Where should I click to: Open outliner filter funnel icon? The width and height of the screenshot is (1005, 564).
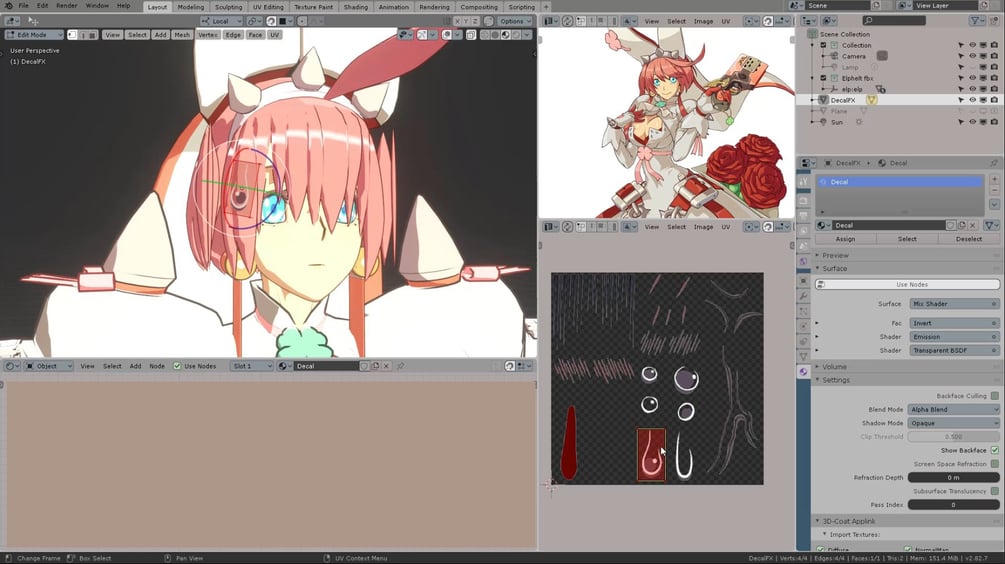click(x=977, y=21)
